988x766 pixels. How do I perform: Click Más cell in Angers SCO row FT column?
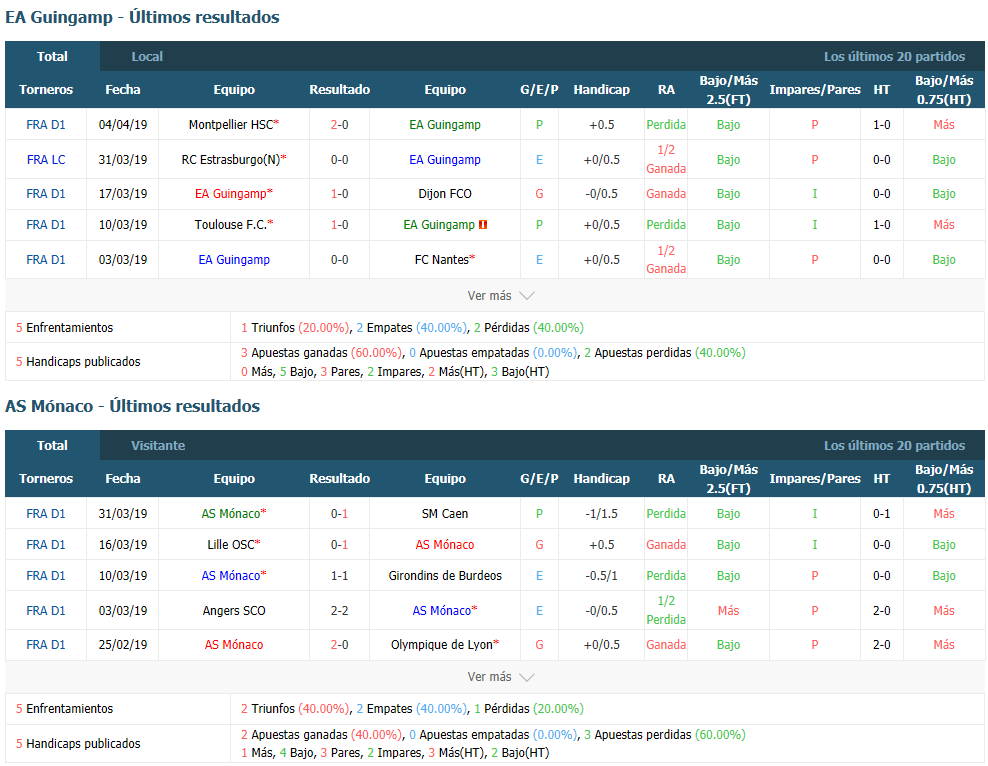click(x=728, y=610)
